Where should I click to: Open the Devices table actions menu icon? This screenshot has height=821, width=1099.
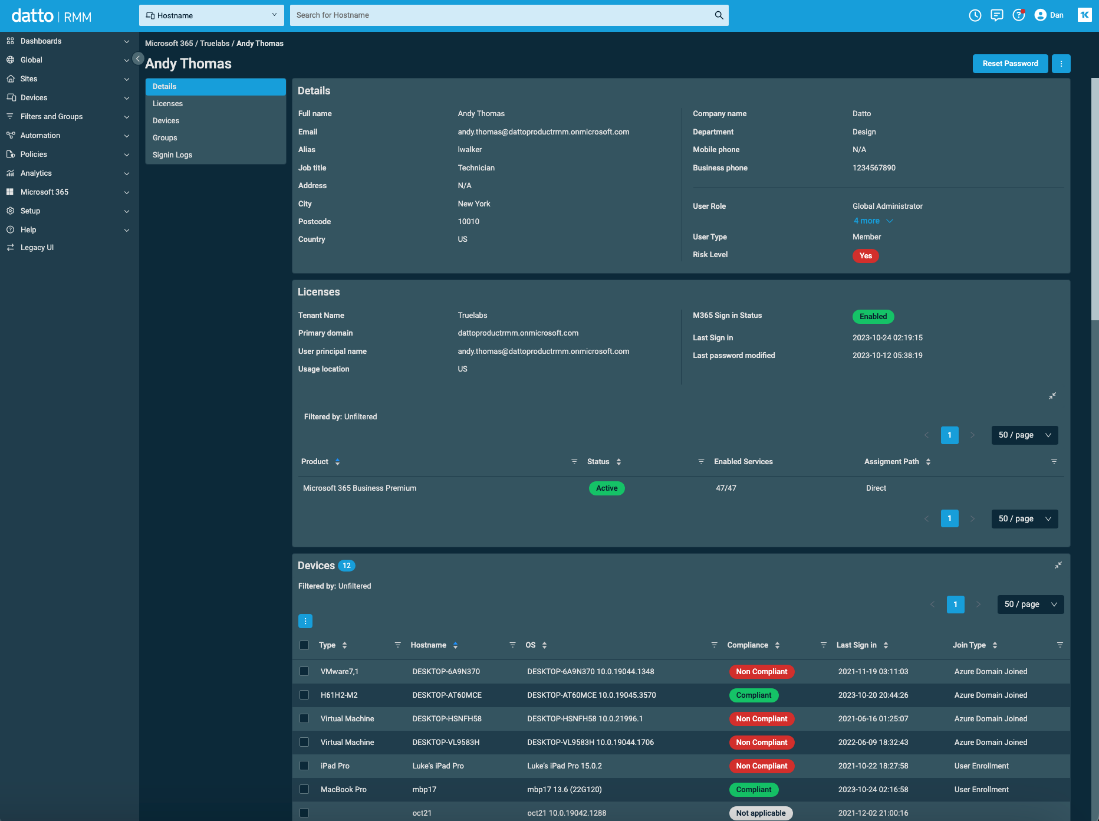pos(306,621)
